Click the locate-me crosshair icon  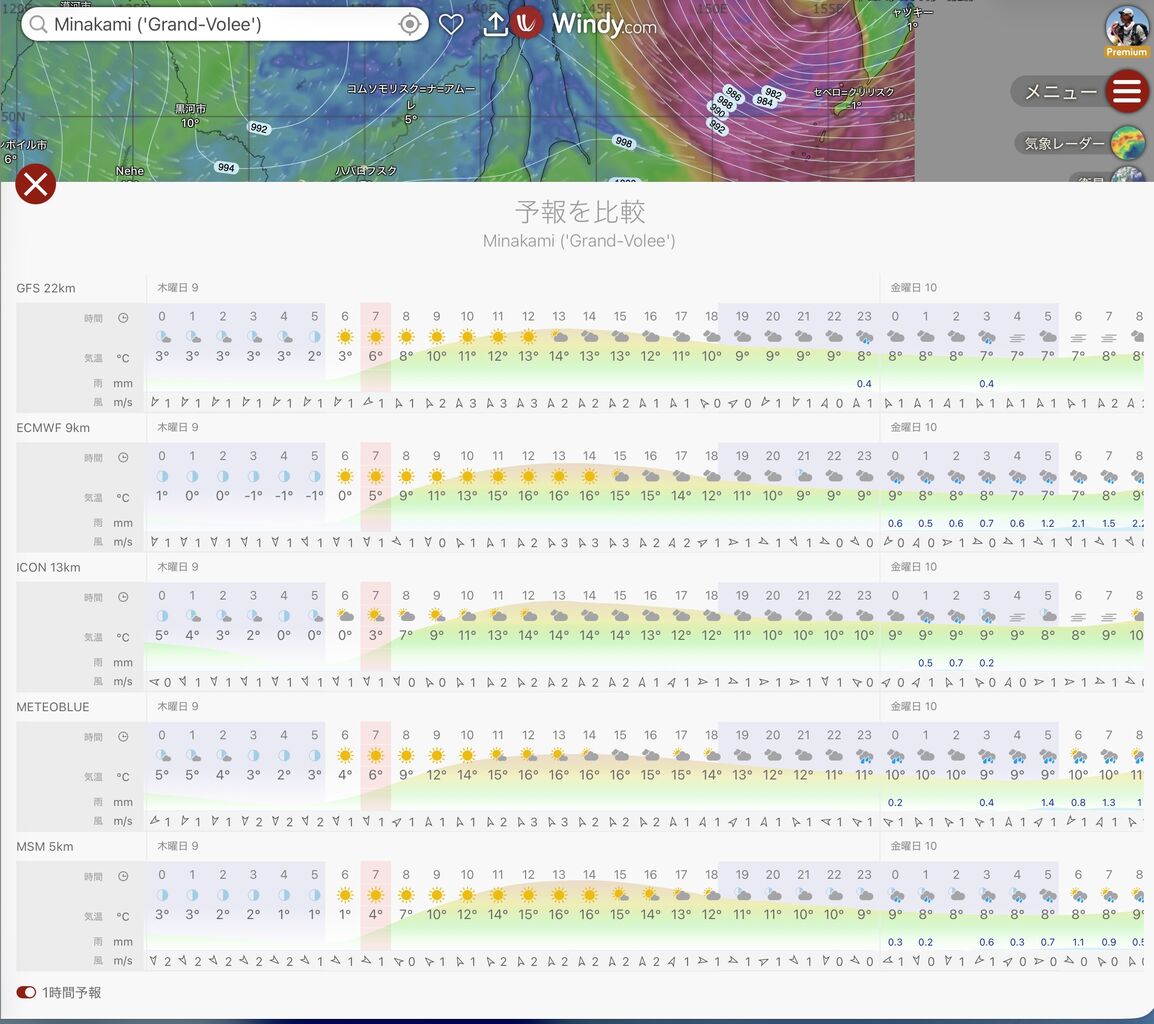(x=410, y=24)
